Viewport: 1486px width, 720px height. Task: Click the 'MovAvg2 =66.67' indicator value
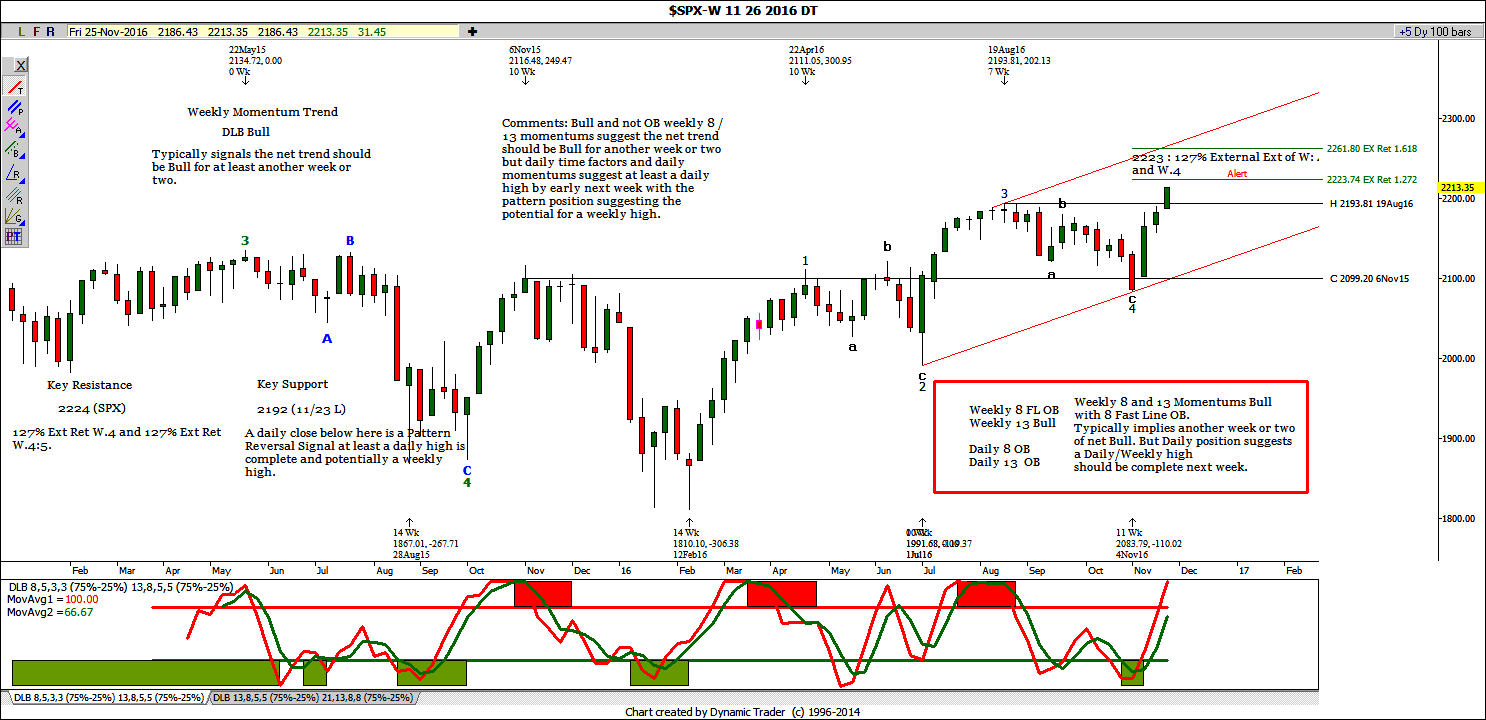[50, 612]
